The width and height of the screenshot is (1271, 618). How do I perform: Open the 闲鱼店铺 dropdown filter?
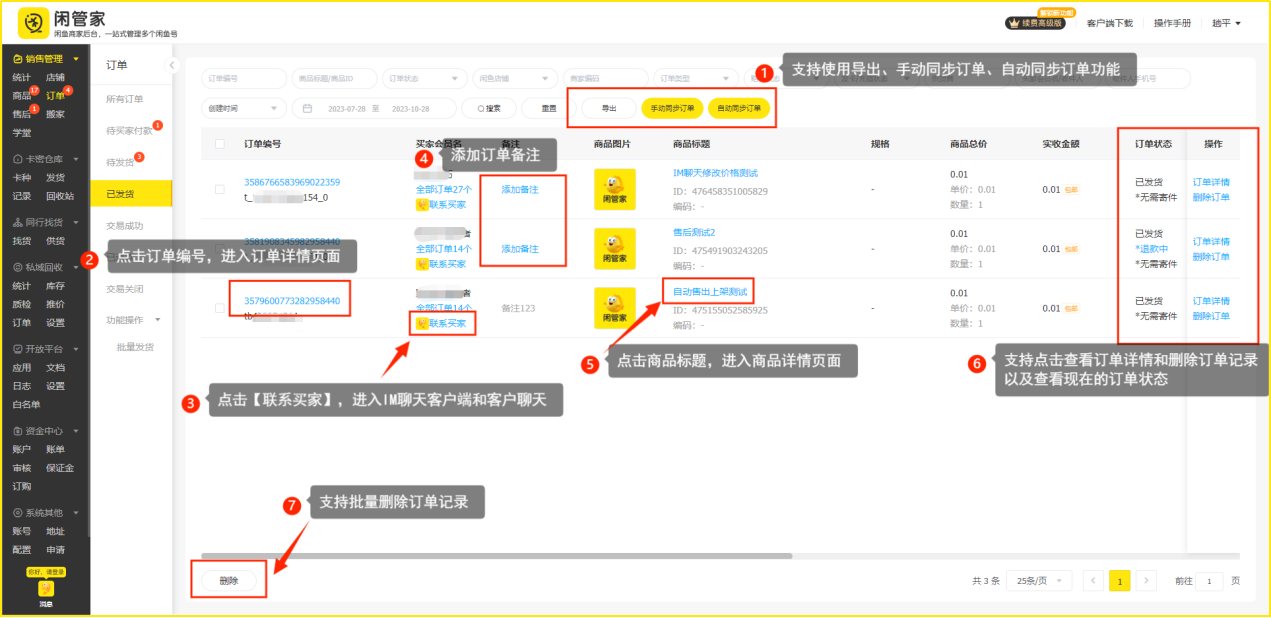click(515, 78)
